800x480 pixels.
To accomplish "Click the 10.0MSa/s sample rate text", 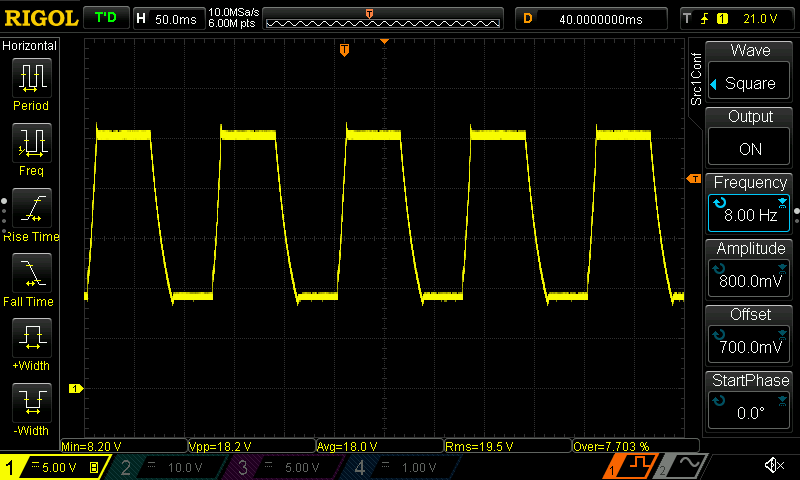I will click(x=234, y=12).
